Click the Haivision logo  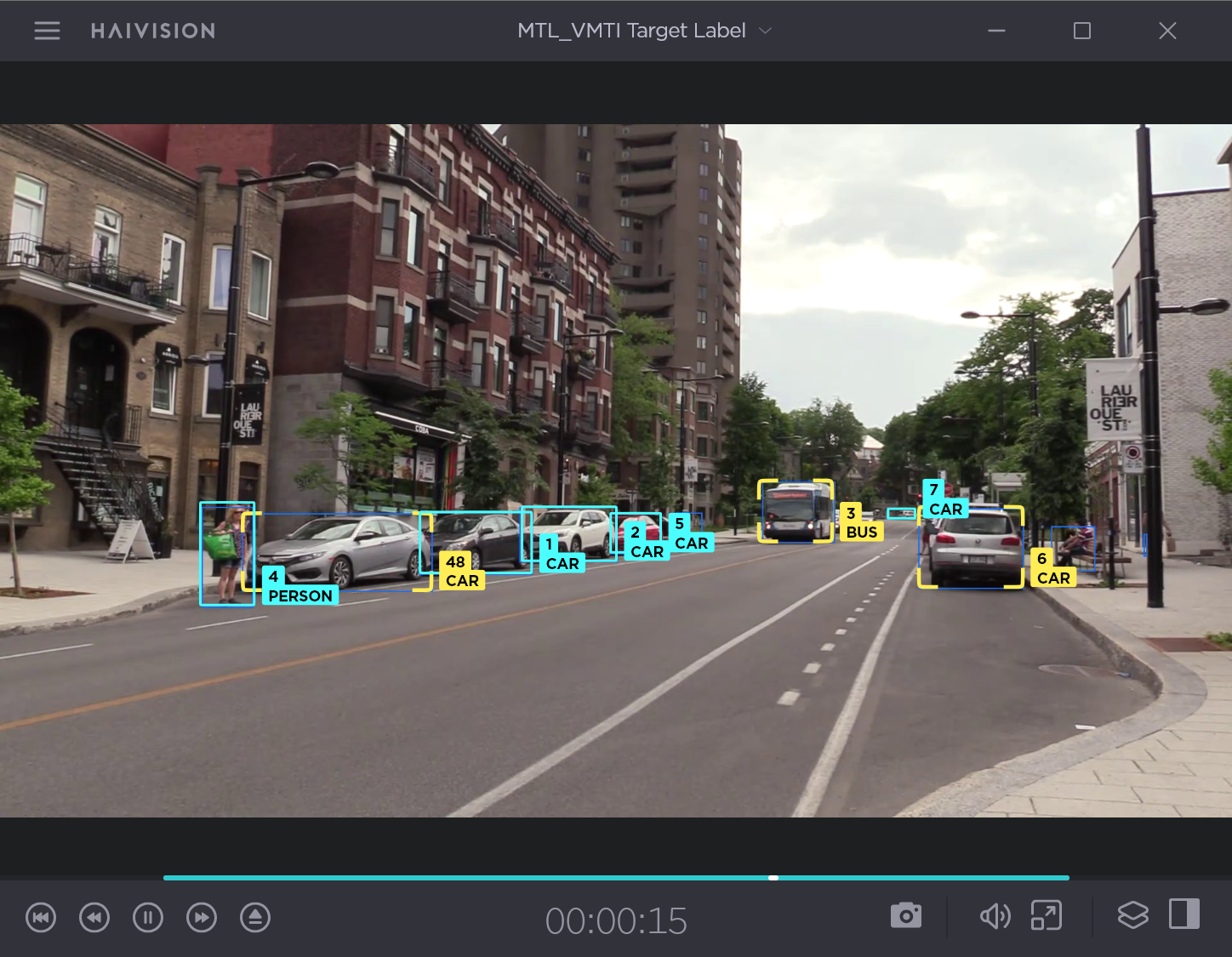[x=153, y=31]
